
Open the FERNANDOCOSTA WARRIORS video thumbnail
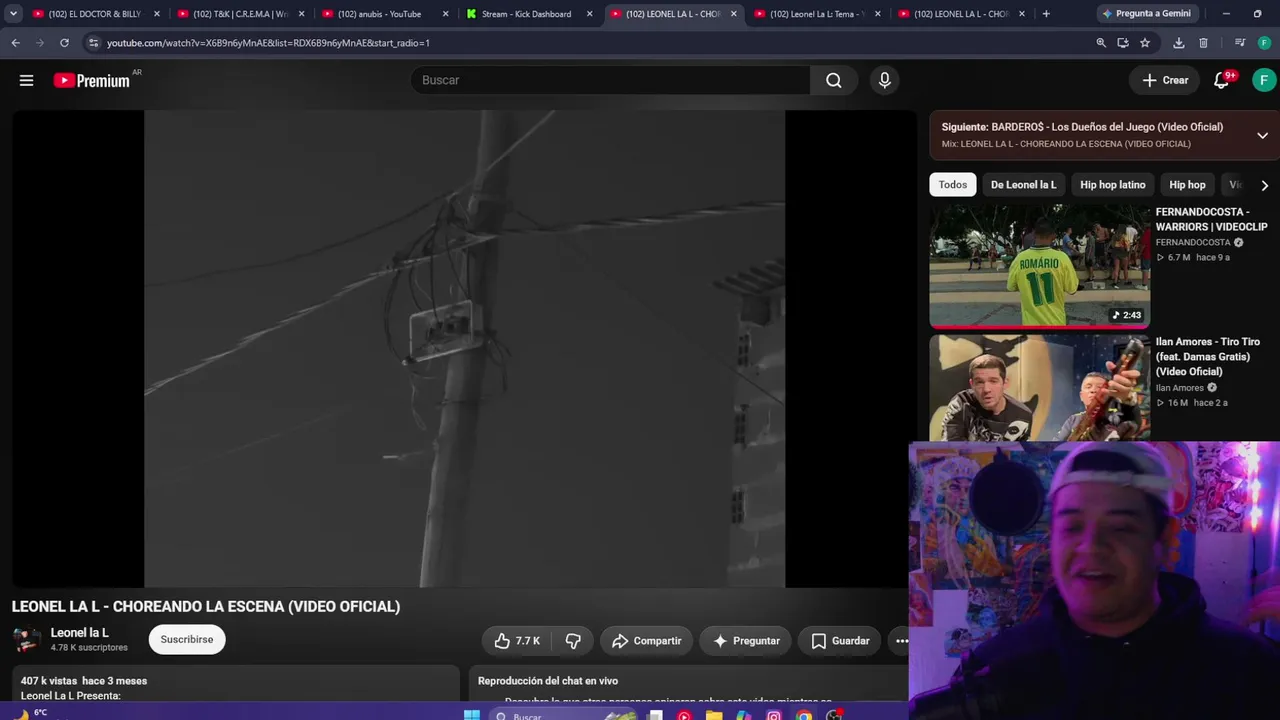(x=1040, y=266)
